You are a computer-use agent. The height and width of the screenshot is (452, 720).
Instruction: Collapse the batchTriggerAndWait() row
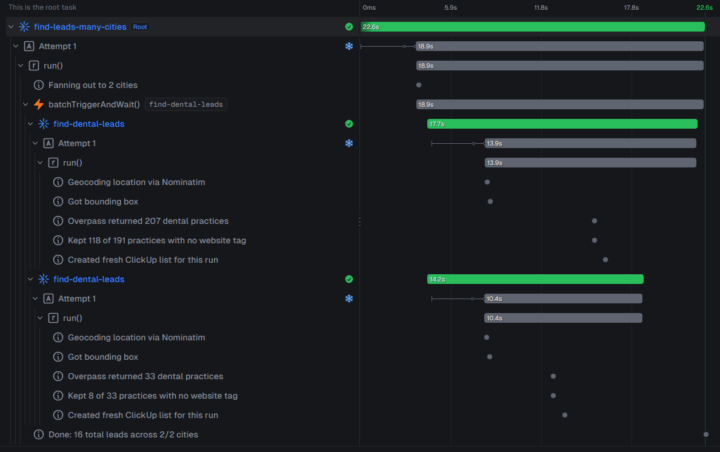25,104
